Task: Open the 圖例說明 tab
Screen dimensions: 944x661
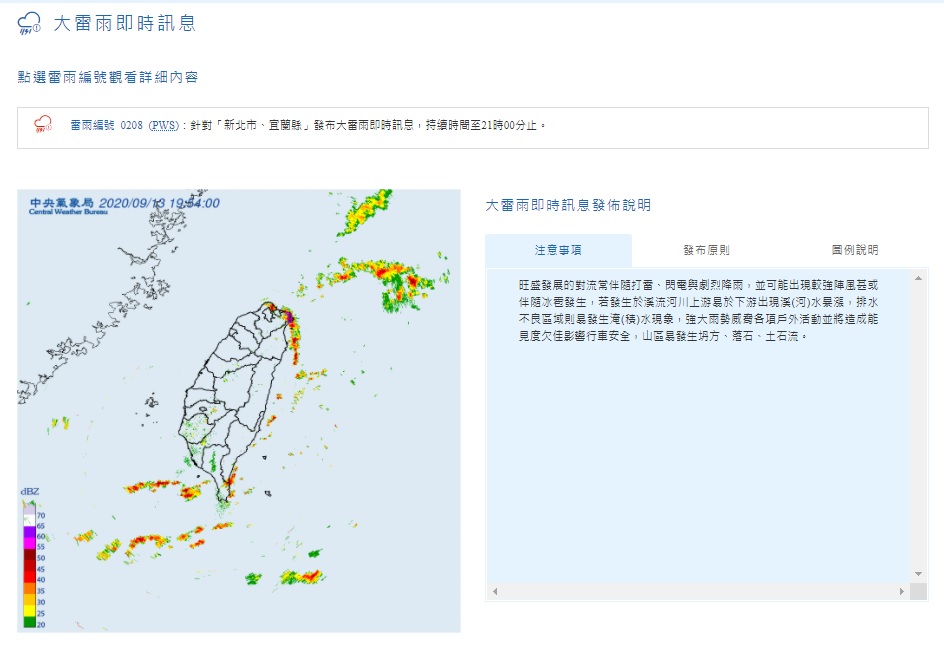Action: 854,251
